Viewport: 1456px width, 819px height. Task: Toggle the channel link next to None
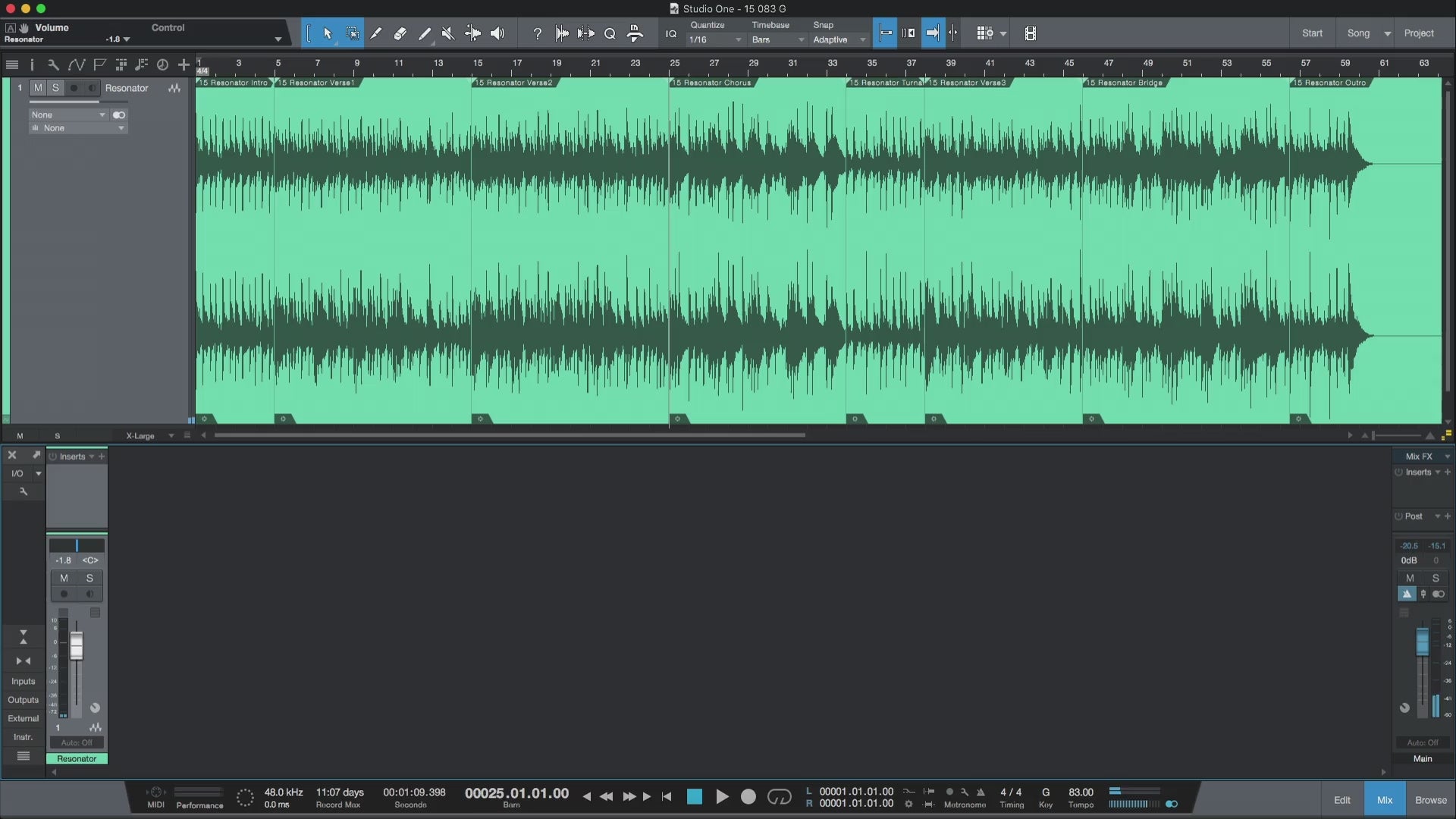119,115
